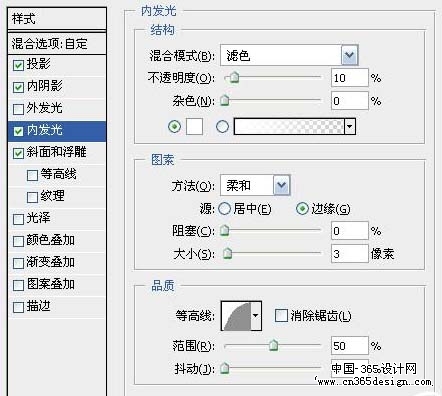Enable the 光泽 satin checkbox
This screenshot has height=396, width=442.
tap(18, 219)
